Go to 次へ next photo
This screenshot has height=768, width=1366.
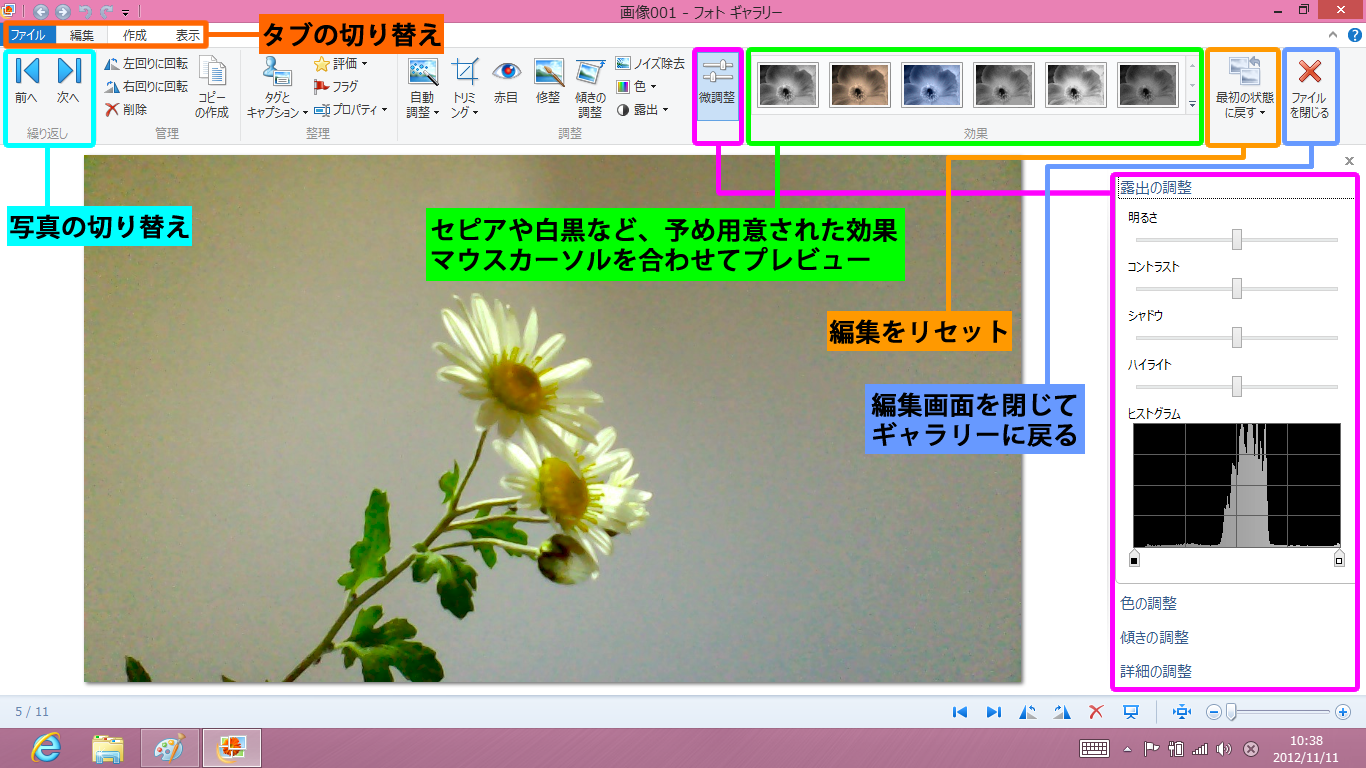[68, 80]
